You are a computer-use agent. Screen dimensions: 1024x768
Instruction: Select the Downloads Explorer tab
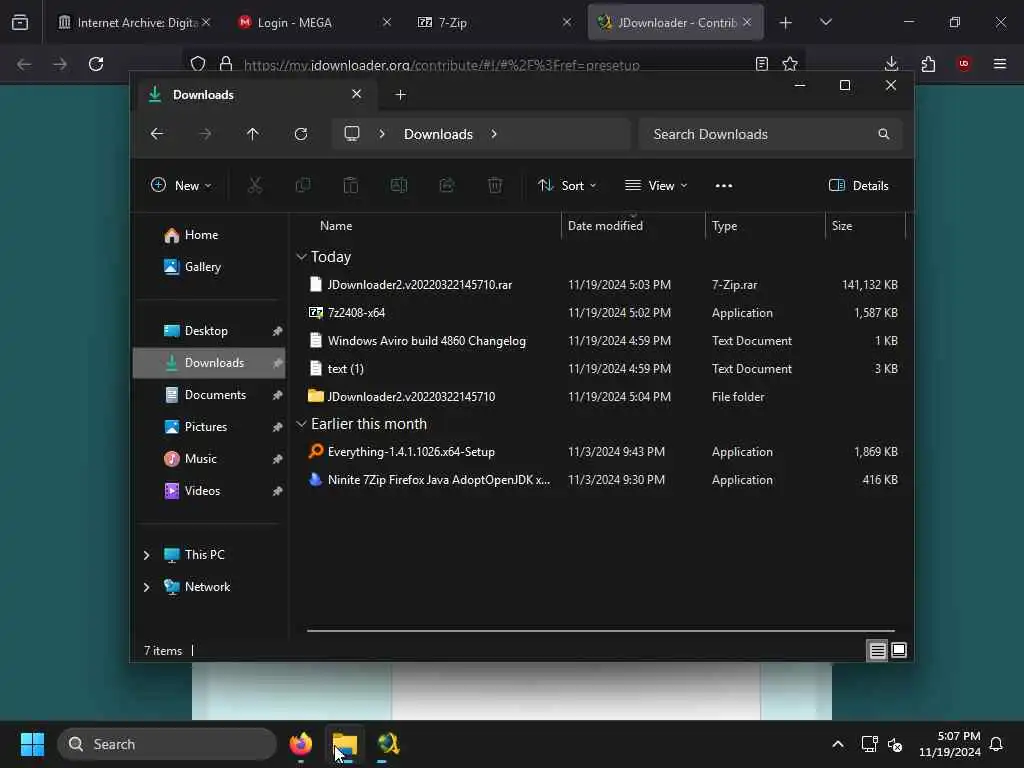point(258,95)
